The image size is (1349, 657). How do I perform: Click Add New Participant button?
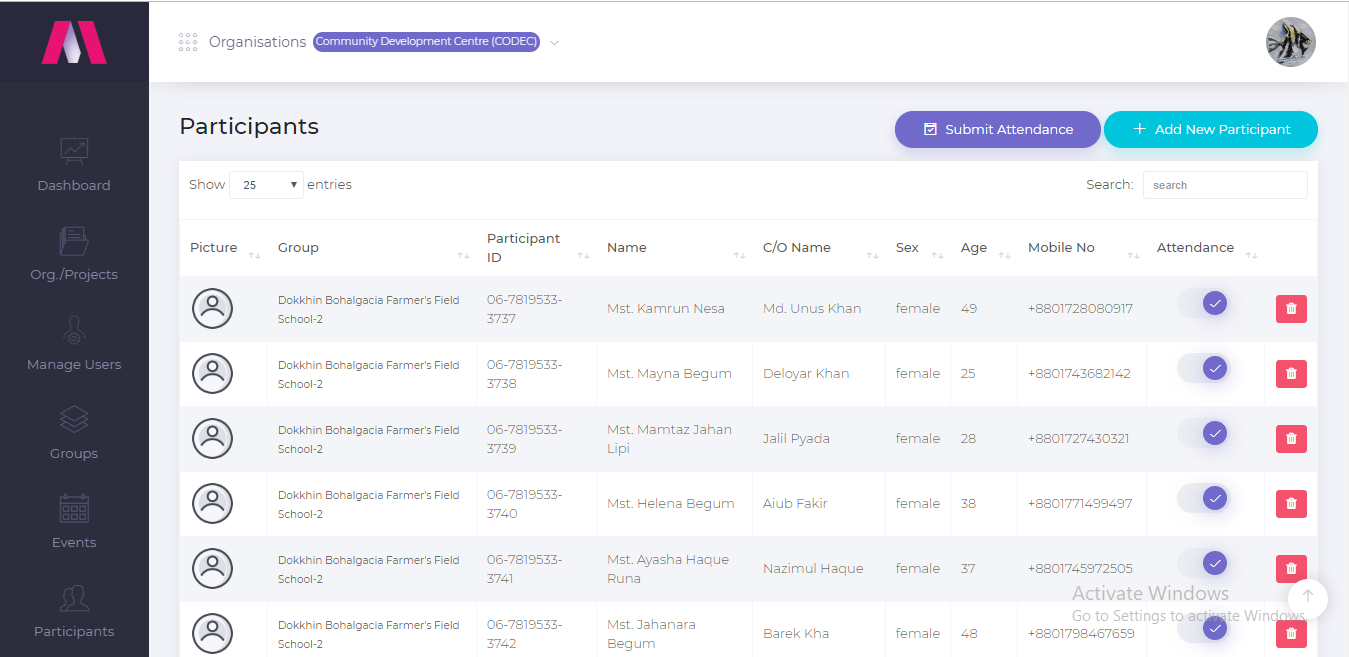[1210, 129]
